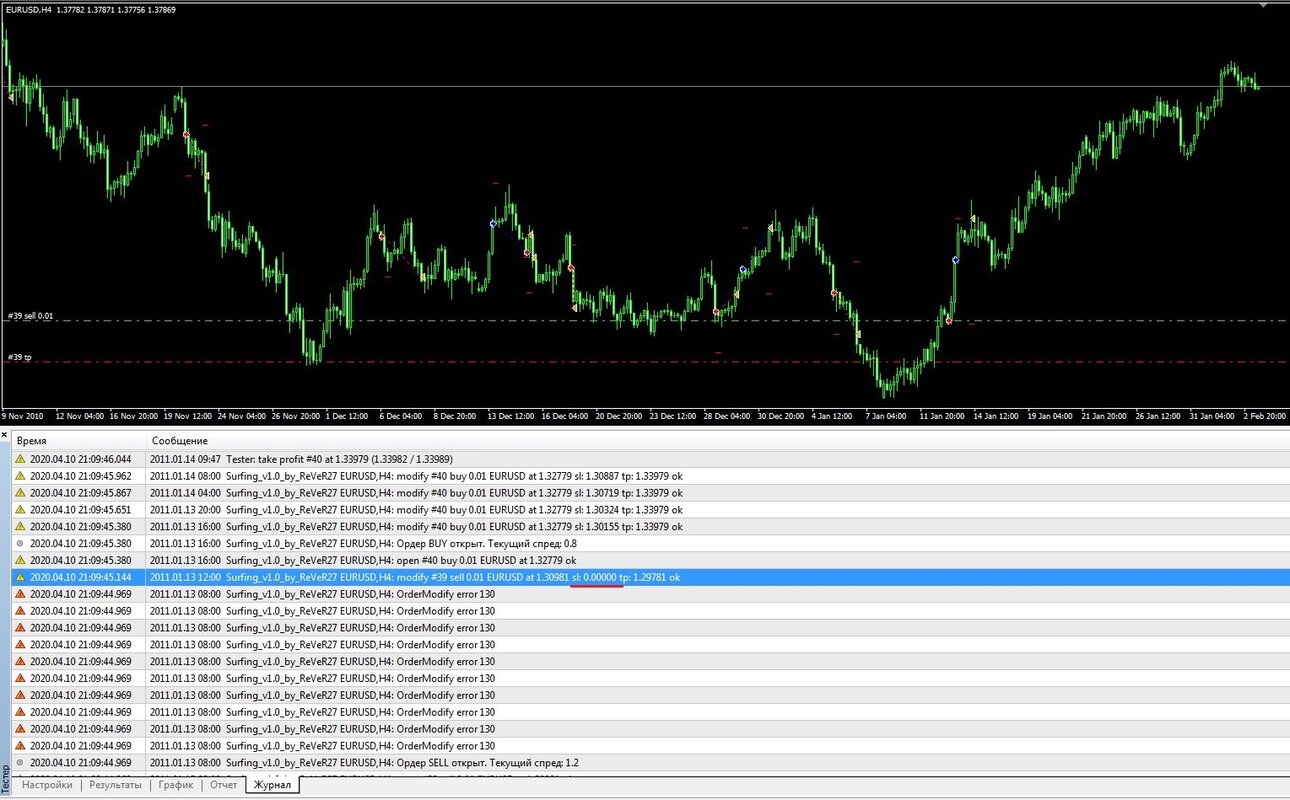This screenshot has height=800, width=1290.
Task: Click the yellow warning icon on the take profit #40 row
Action: (20, 459)
